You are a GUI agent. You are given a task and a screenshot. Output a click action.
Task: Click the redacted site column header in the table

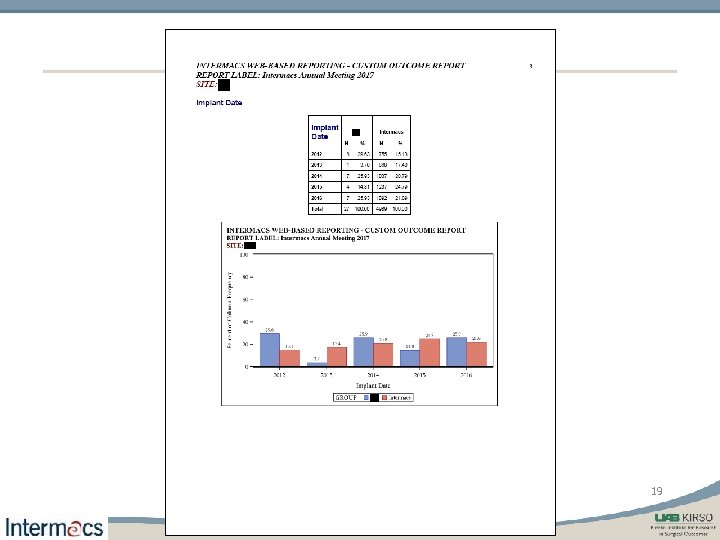pyautogui.click(x=356, y=132)
